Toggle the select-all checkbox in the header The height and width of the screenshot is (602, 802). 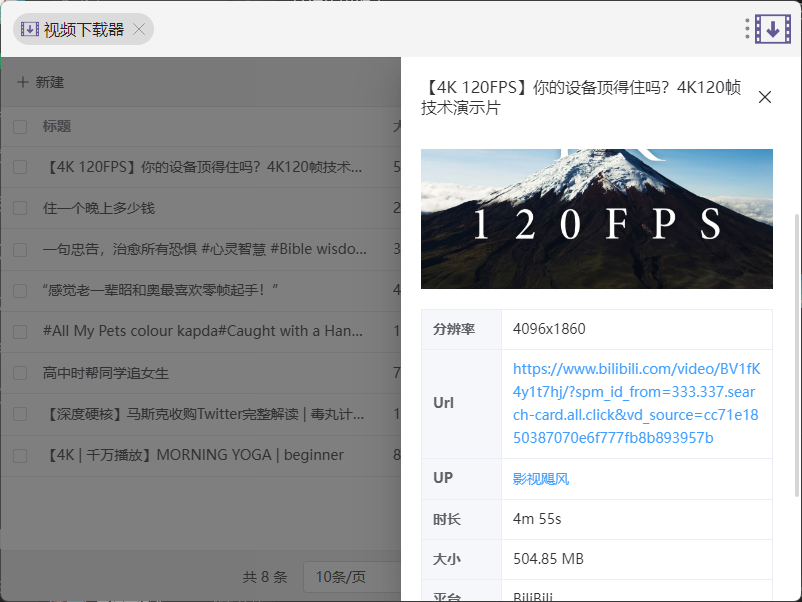click(x=20, y=127)
